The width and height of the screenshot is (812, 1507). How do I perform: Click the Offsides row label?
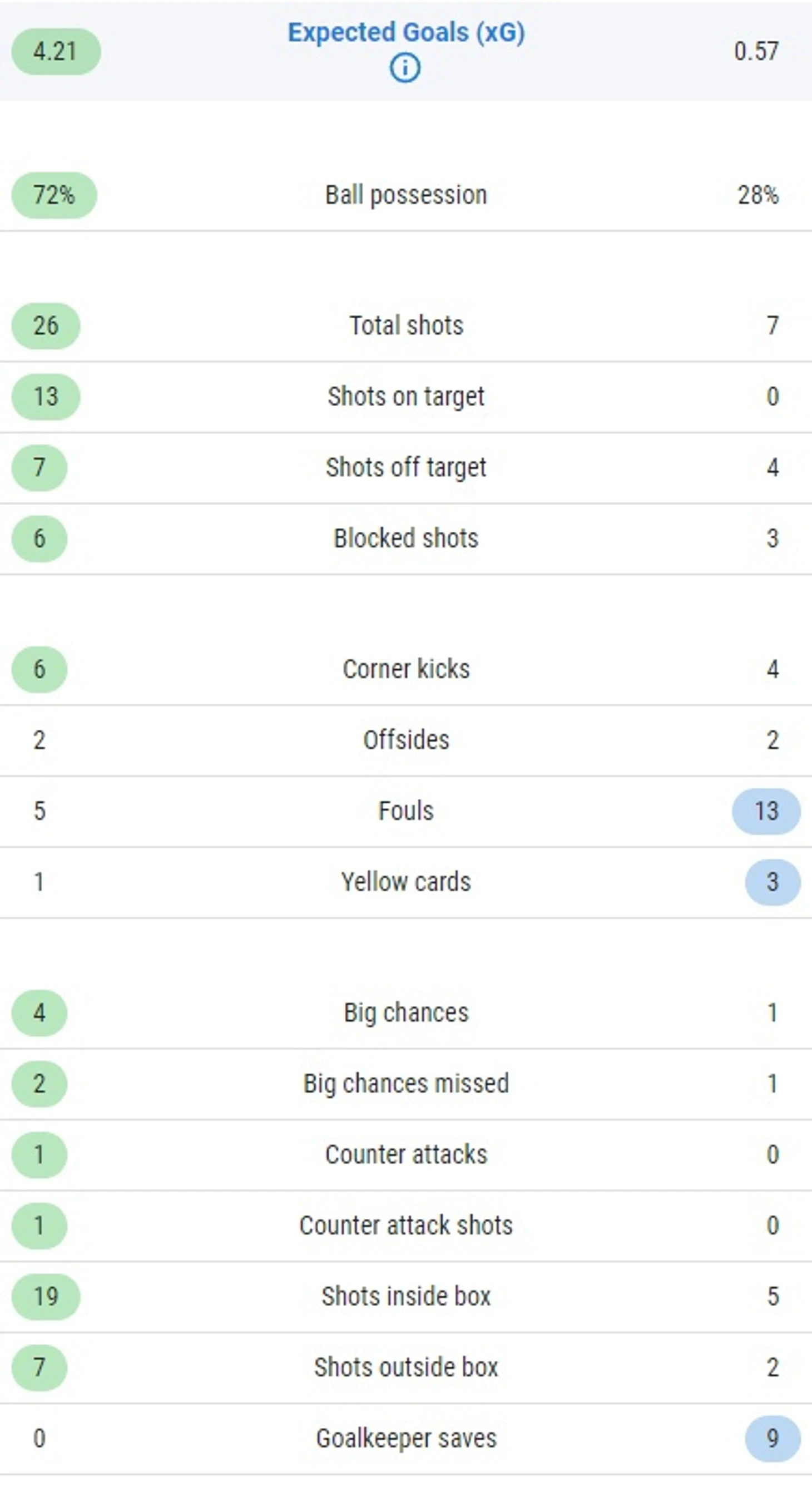[x=406, y=740]
